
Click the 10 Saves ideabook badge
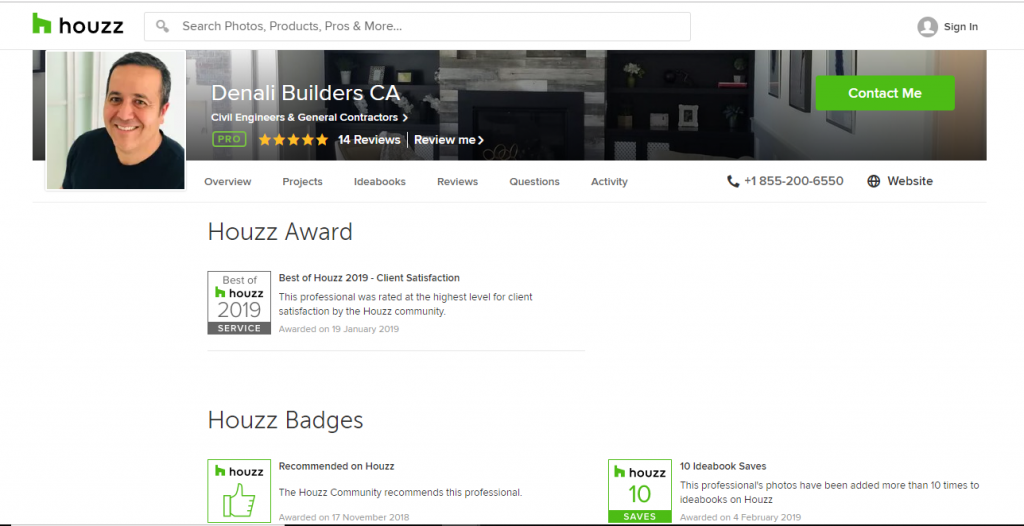coord(640,491)
